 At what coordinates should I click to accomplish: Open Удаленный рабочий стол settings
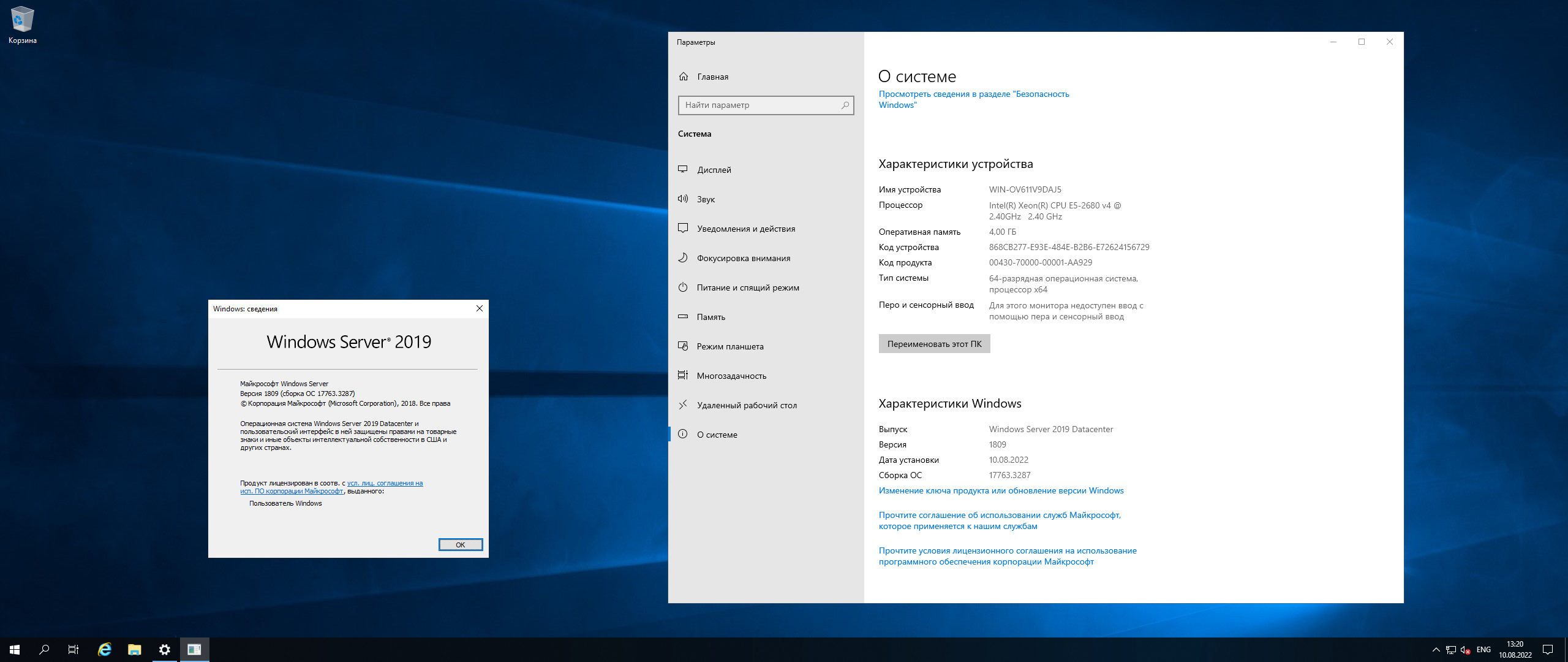(x=766, y=405)
